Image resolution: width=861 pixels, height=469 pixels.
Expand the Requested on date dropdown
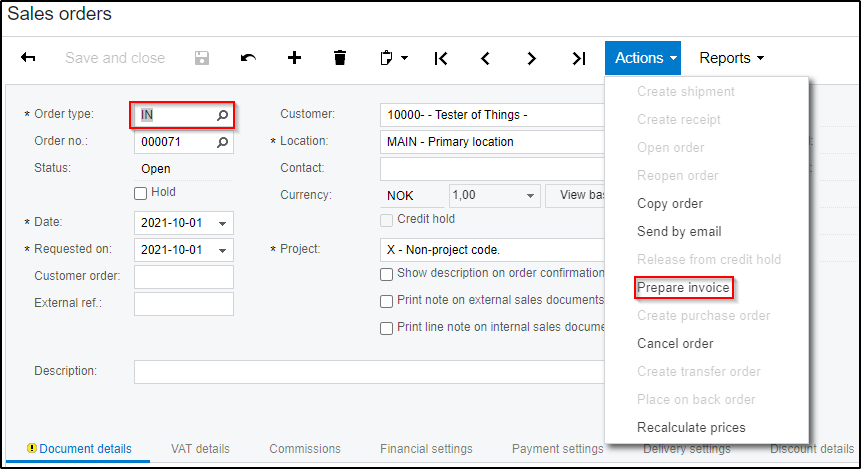coord(223,250)
